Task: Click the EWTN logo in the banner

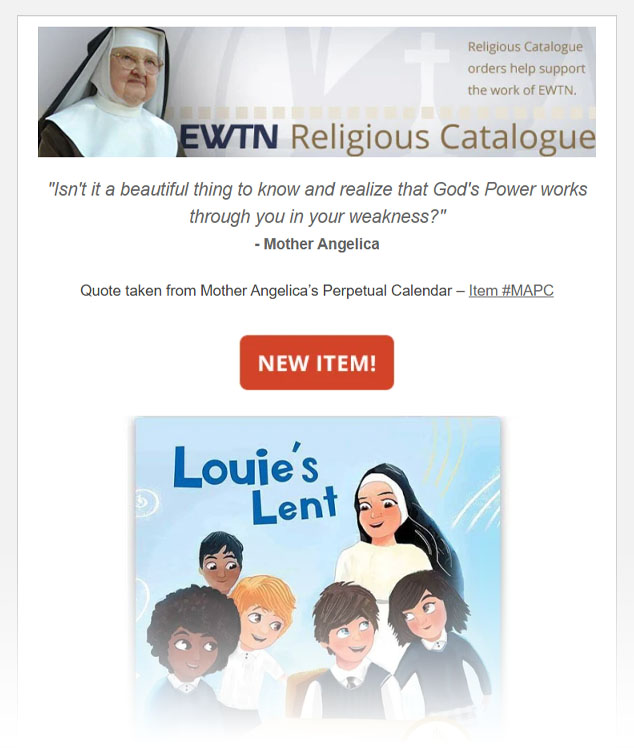Action: click(x=229, y=137)
